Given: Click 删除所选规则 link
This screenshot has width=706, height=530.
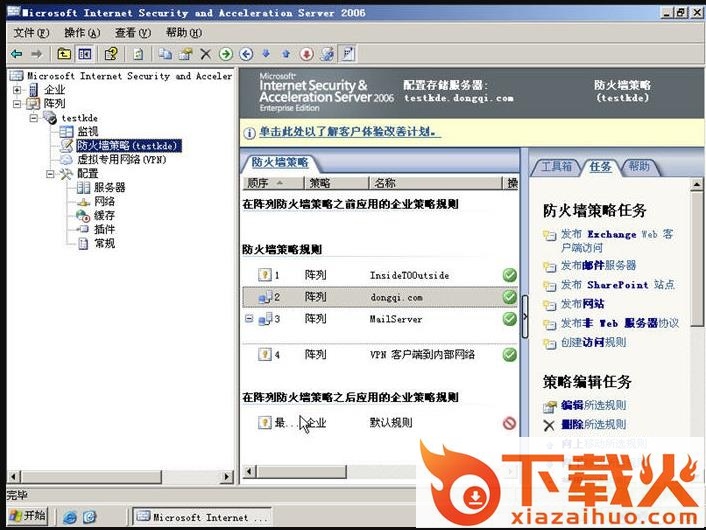Looking at the screenshot, I should [593, 424].
